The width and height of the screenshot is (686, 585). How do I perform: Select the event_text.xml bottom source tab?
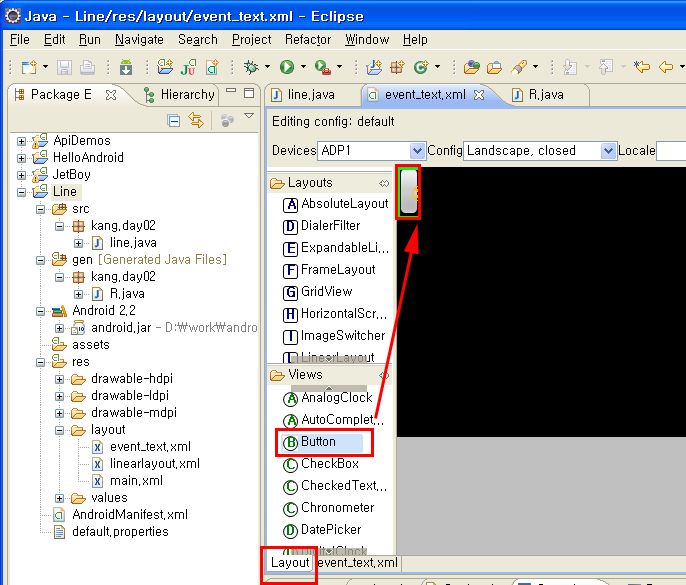[x=357, y=563]
